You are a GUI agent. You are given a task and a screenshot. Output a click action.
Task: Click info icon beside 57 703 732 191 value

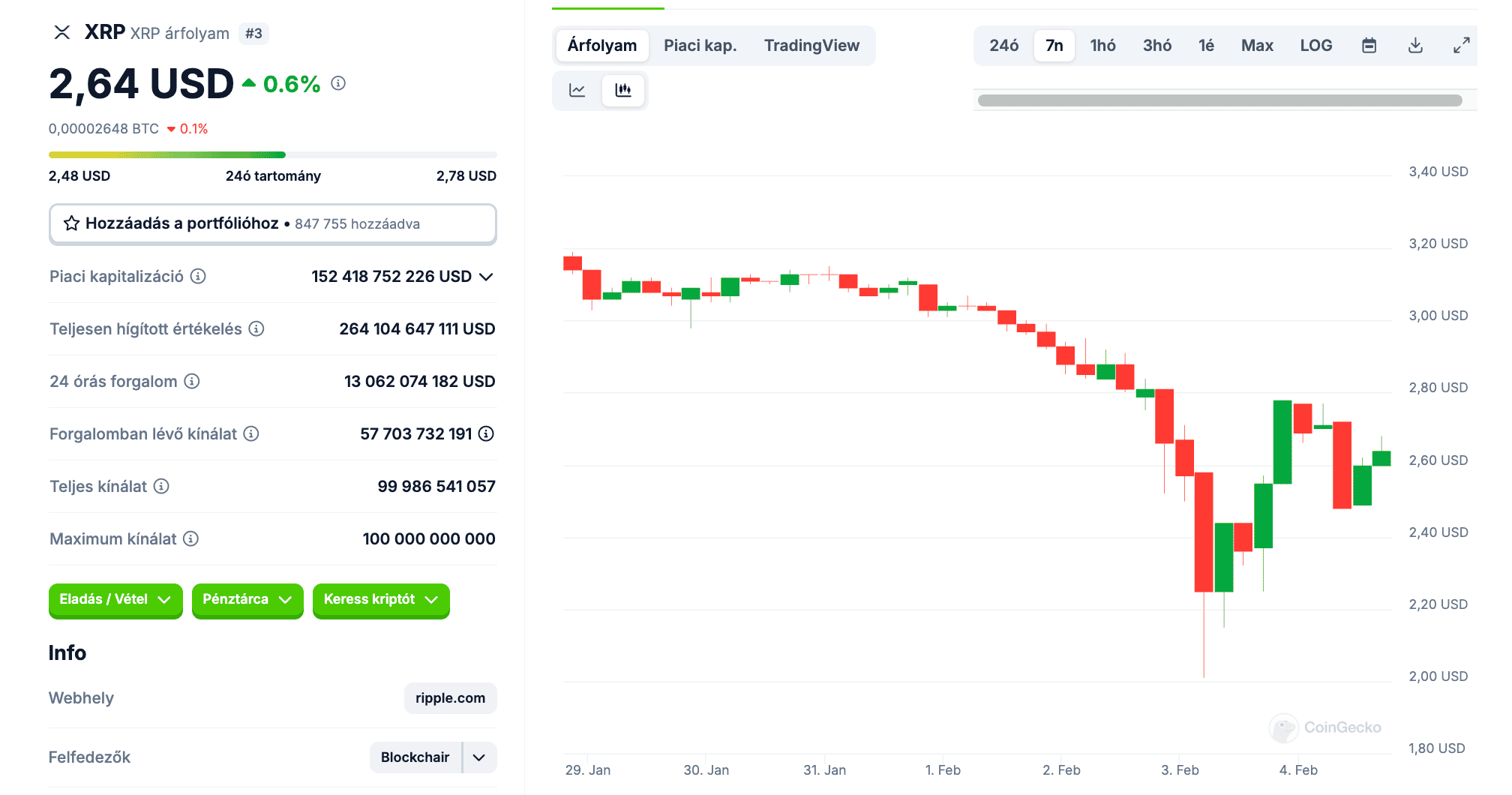[x=486, y=433]
